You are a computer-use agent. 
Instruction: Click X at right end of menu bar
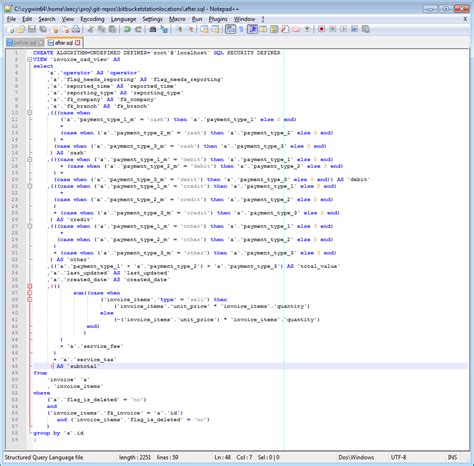pyautogui.click(x=465, y=19)
